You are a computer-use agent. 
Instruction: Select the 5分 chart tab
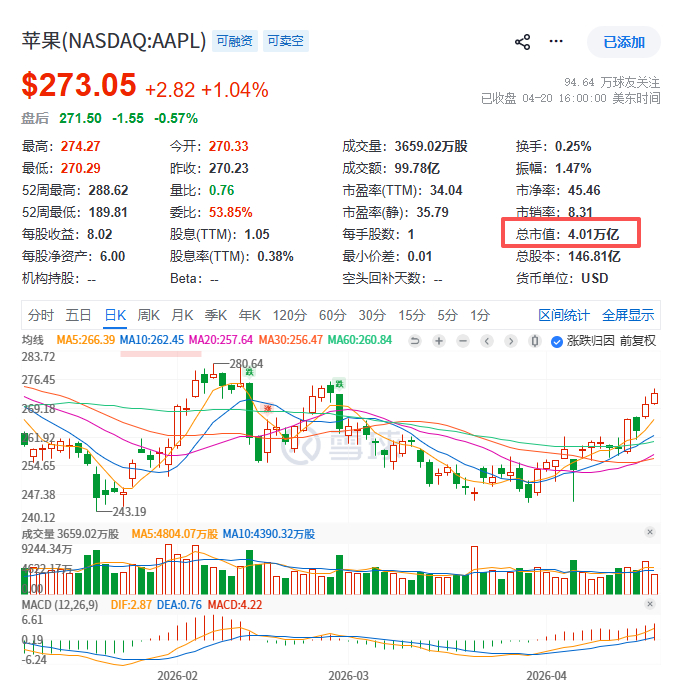(x=447, y=315)
